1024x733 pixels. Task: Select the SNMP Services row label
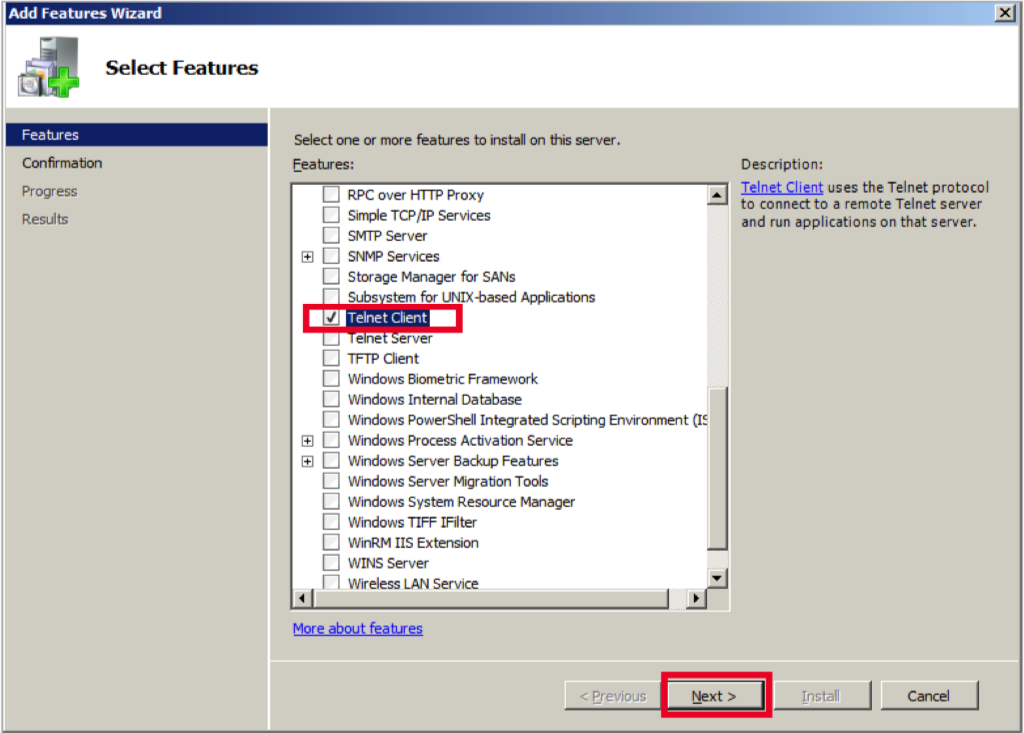tap(394, 256)
